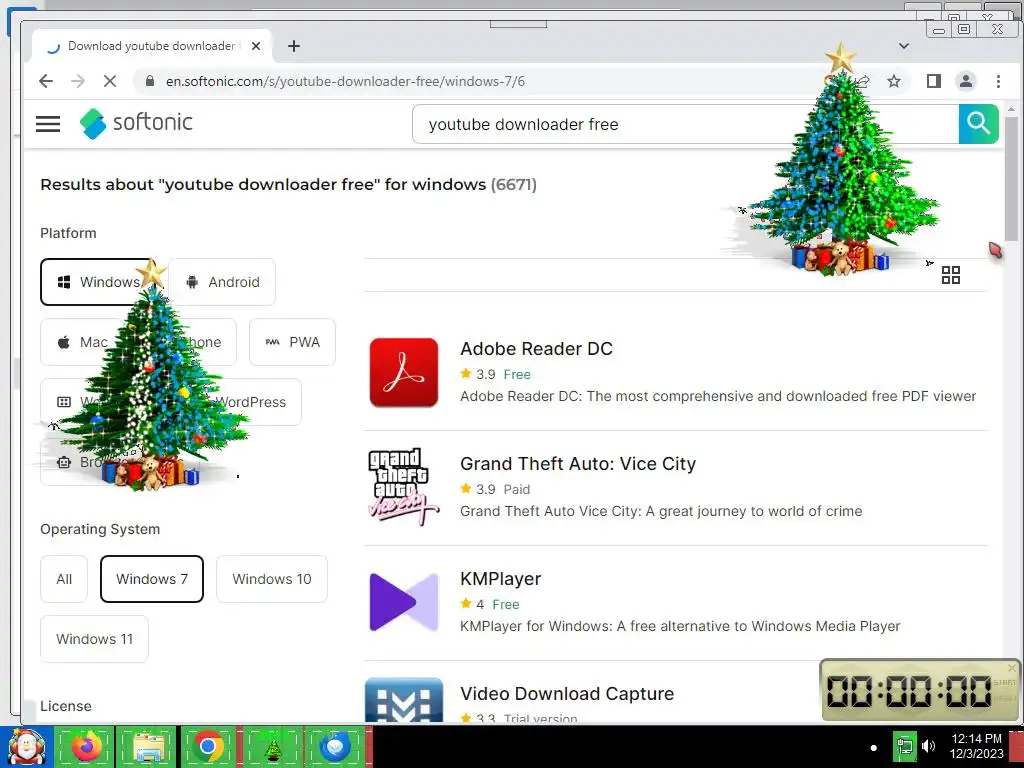Go to Softonic home via logo
The image size is (1024, 768).
click(x=136, y=123)
